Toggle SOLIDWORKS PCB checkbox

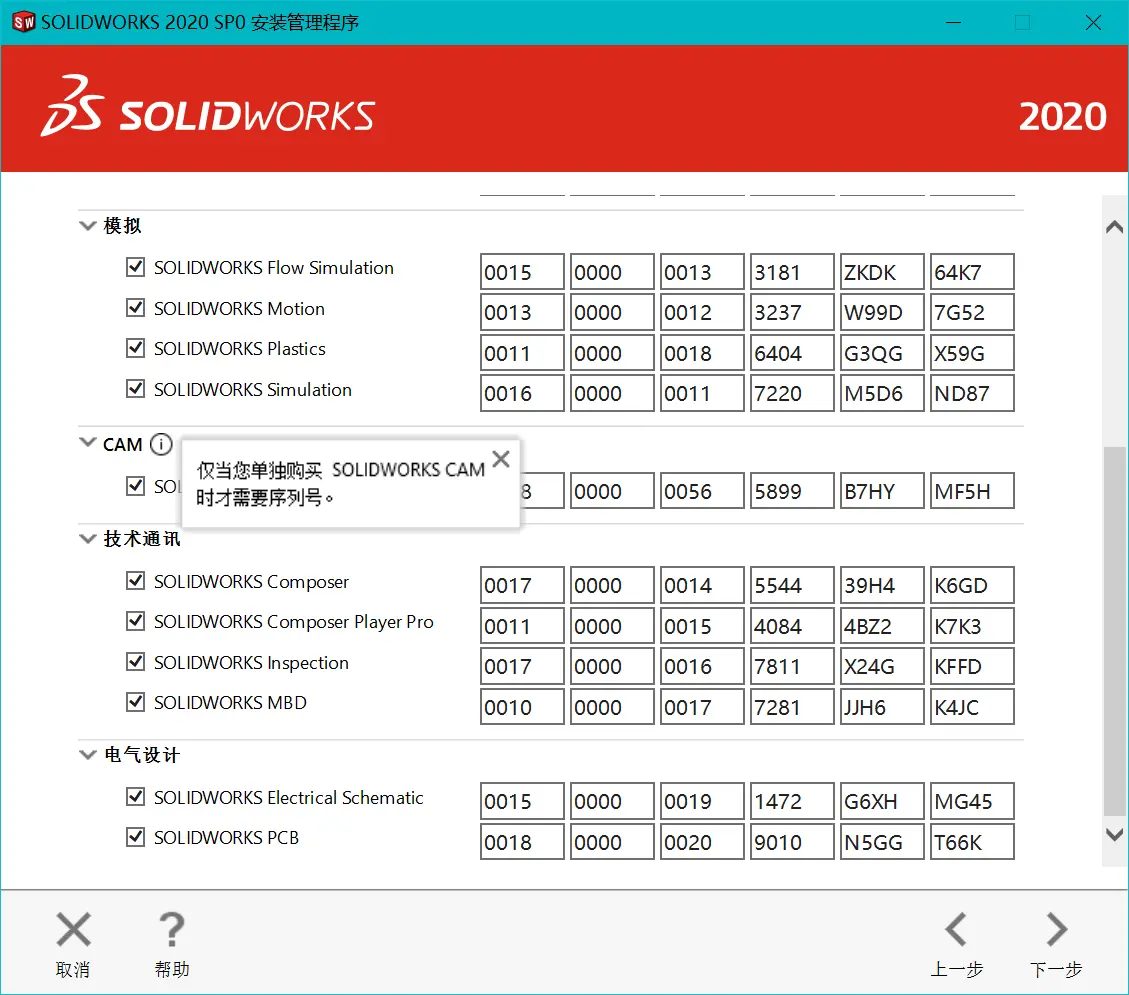click(x=135, y=837)
